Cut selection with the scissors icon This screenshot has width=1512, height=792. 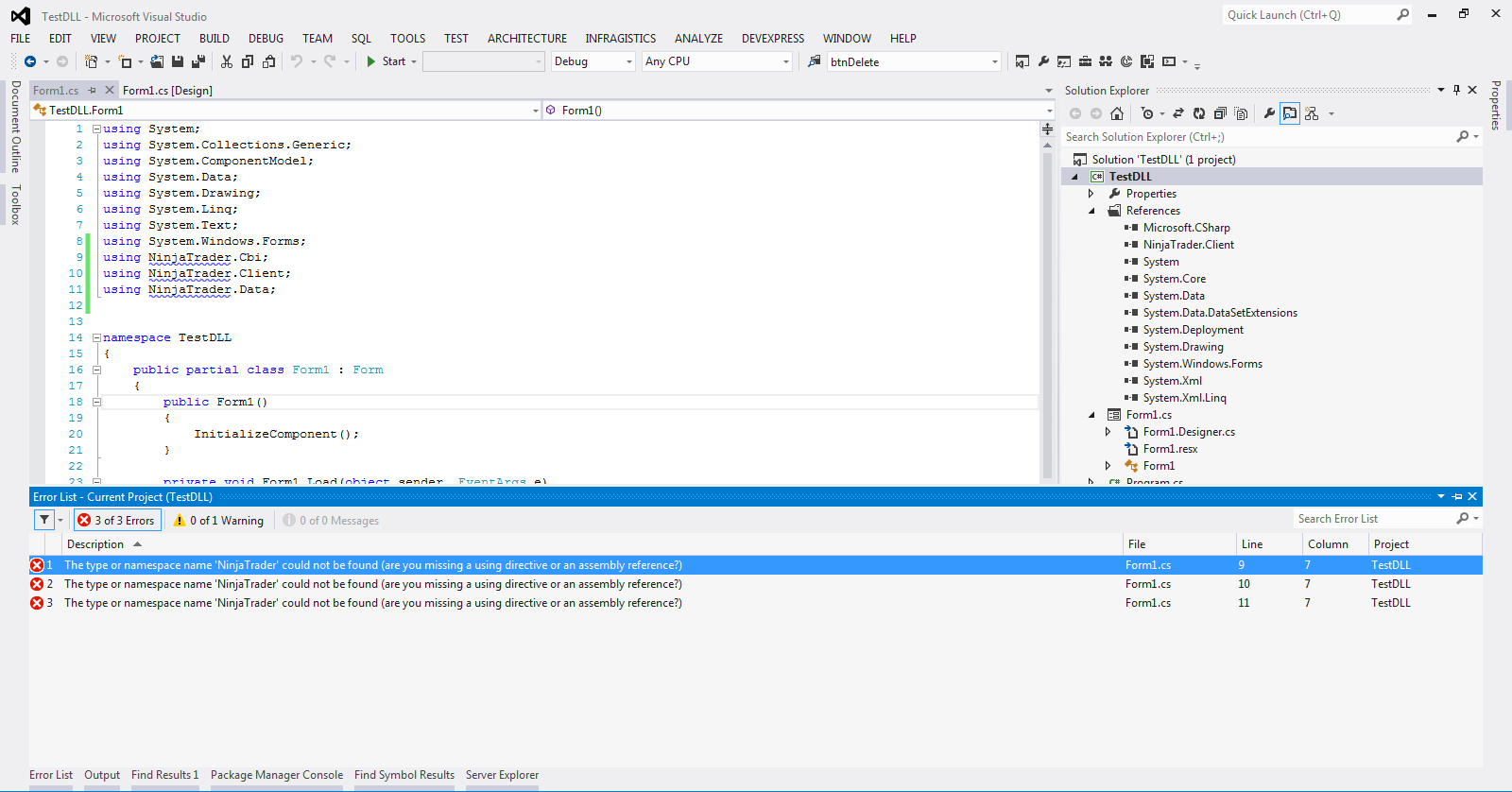[227, 61]
